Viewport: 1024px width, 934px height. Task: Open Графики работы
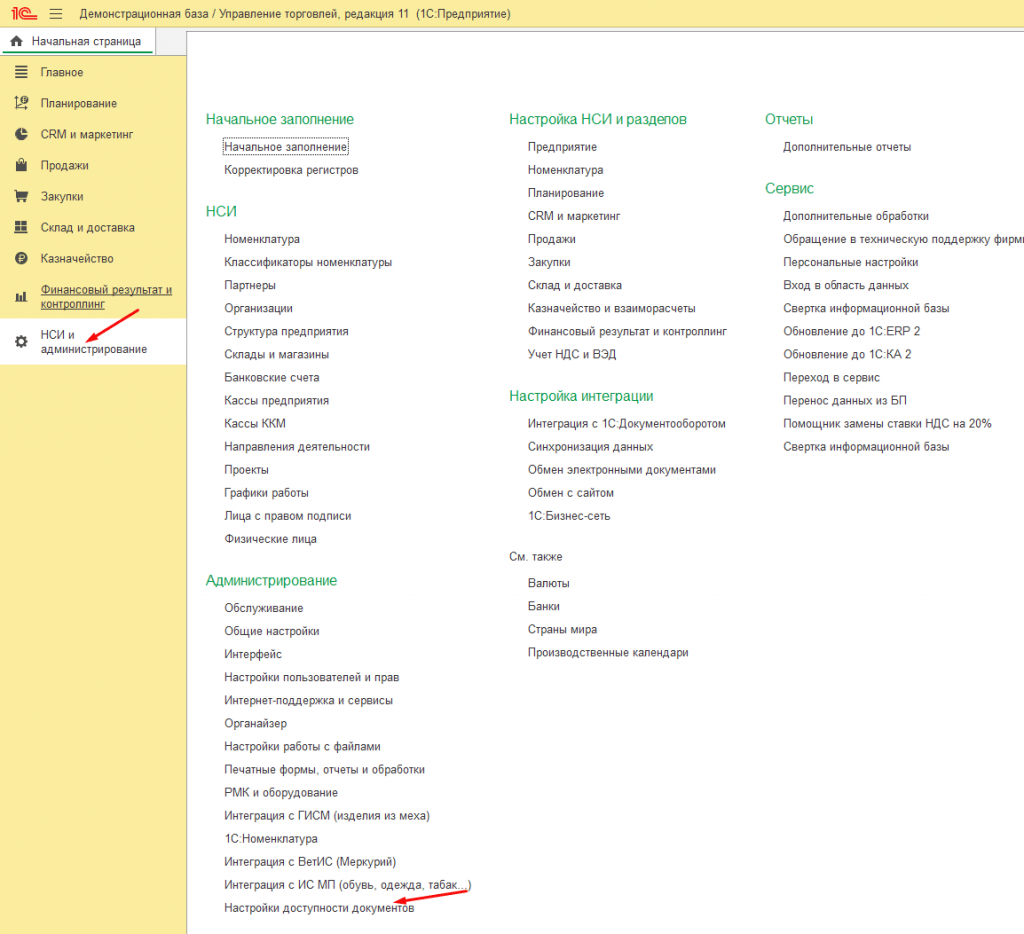click(266, 493)
